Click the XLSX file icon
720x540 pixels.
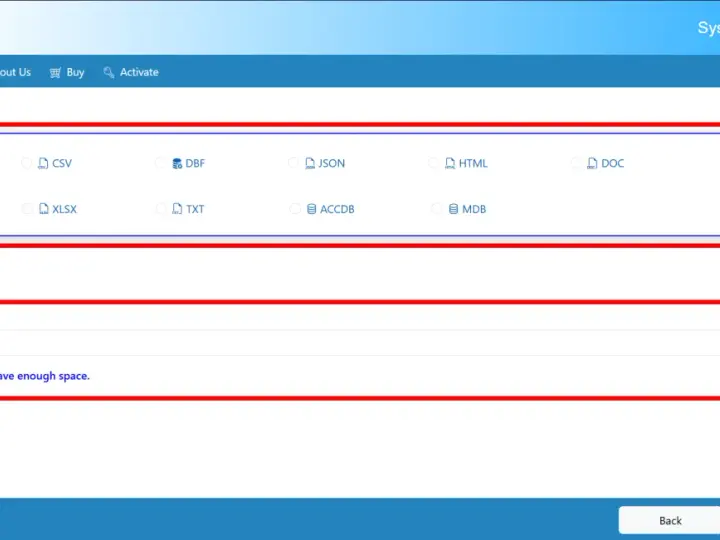coord(44,209)
